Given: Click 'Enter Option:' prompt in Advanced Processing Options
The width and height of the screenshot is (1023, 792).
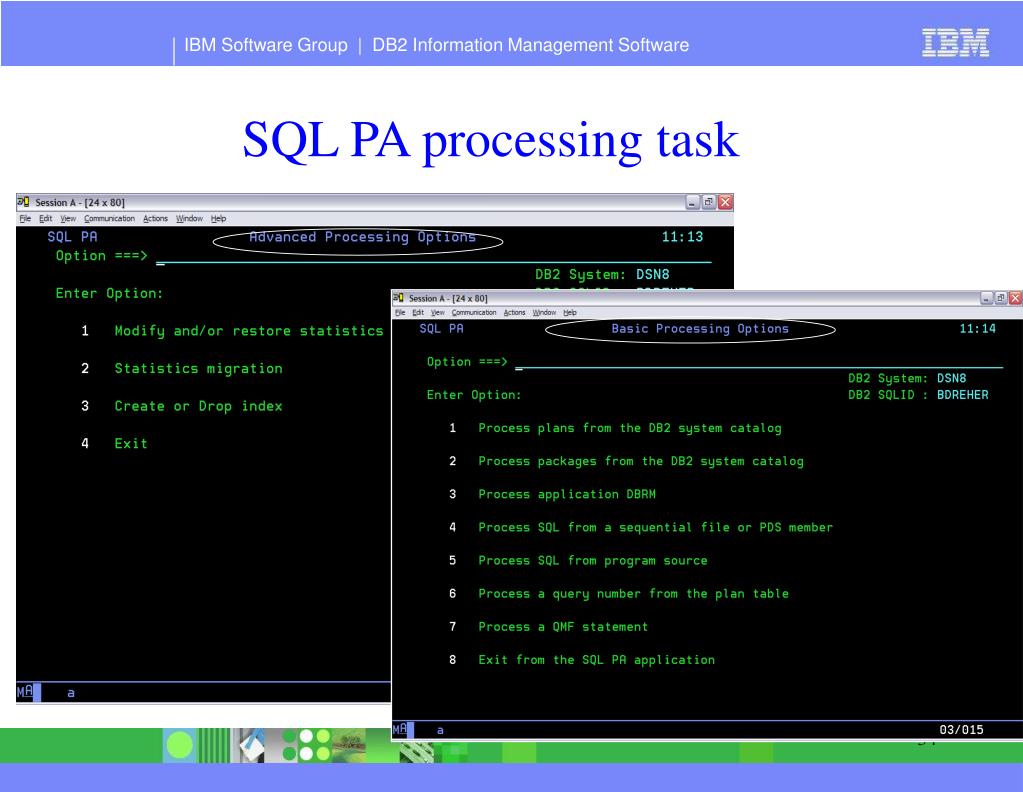Looking at the screenshot, I should pos(109,294).
